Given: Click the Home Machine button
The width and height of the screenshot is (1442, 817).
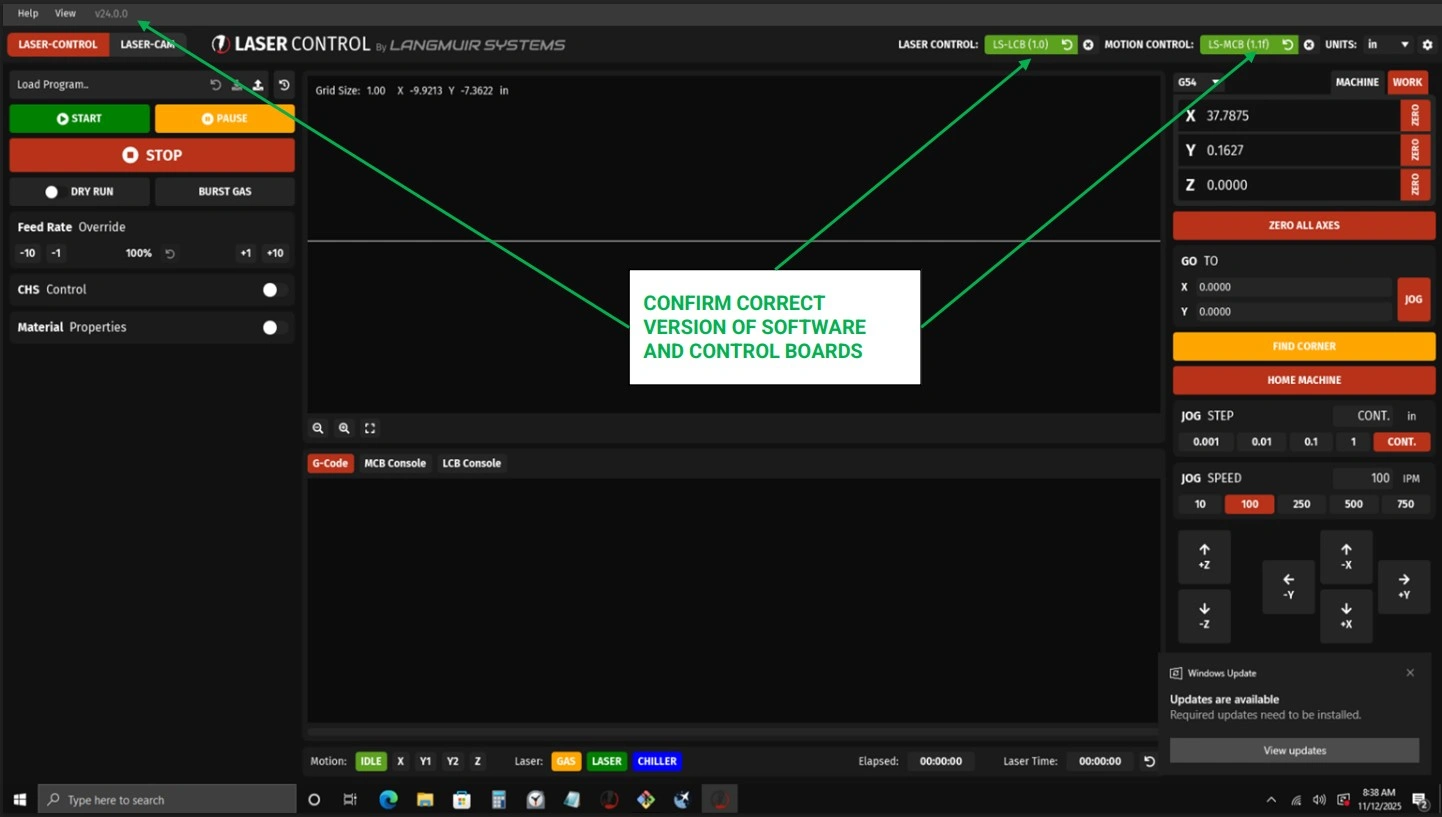Looking at the screenshot, I should (x=1303, y=380).
